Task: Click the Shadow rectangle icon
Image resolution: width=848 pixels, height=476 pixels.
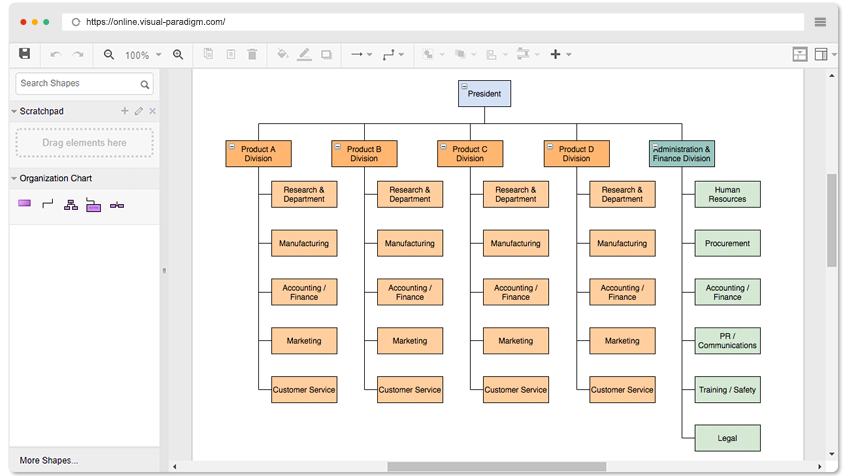Action: pyautogui.click(x=326, y=55)
